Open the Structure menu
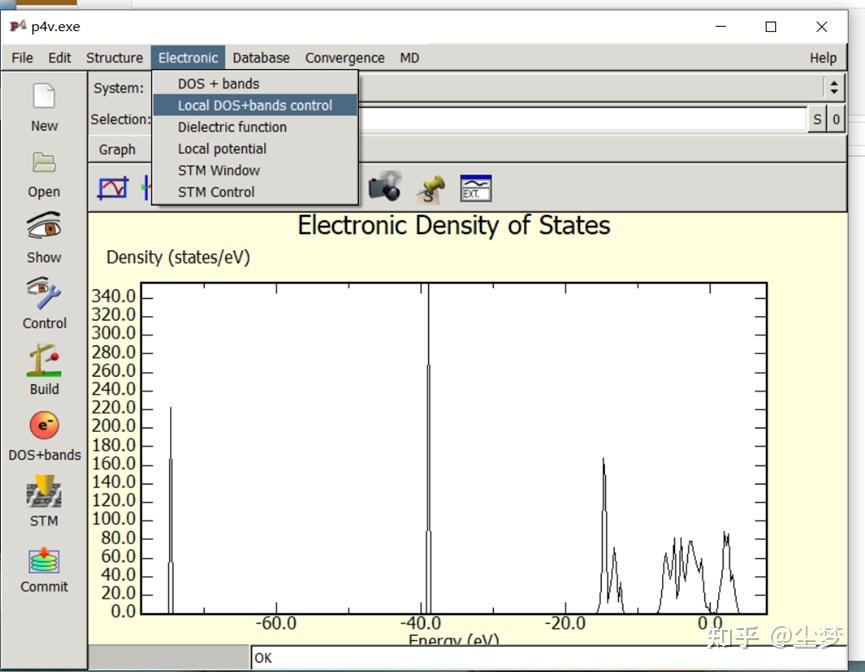865x672 pixels. tap(114, 58)
